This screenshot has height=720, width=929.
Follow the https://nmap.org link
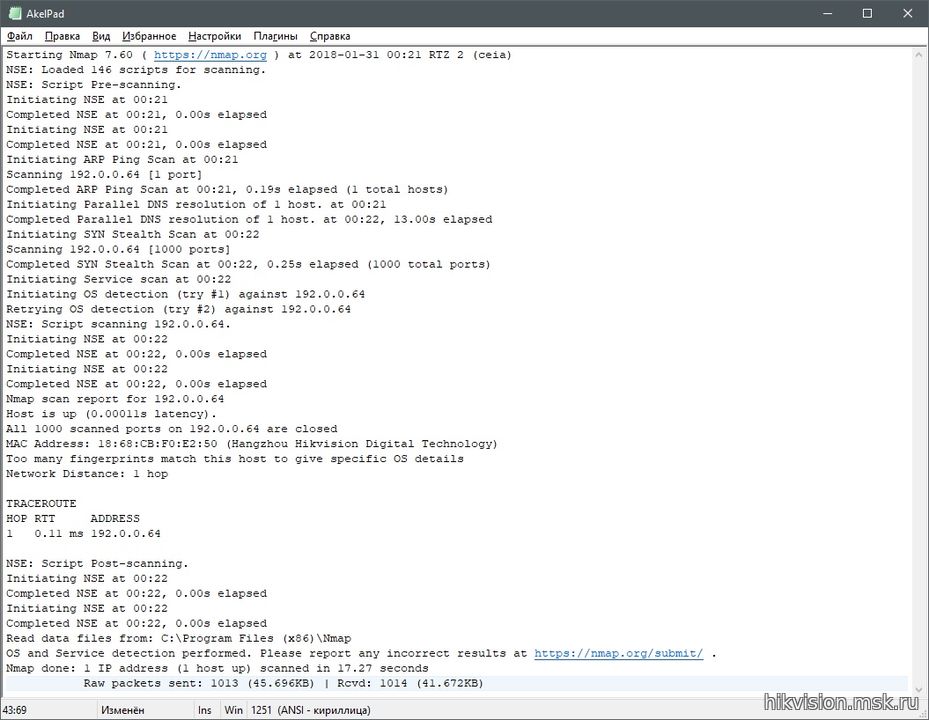(x=210, y=55)
